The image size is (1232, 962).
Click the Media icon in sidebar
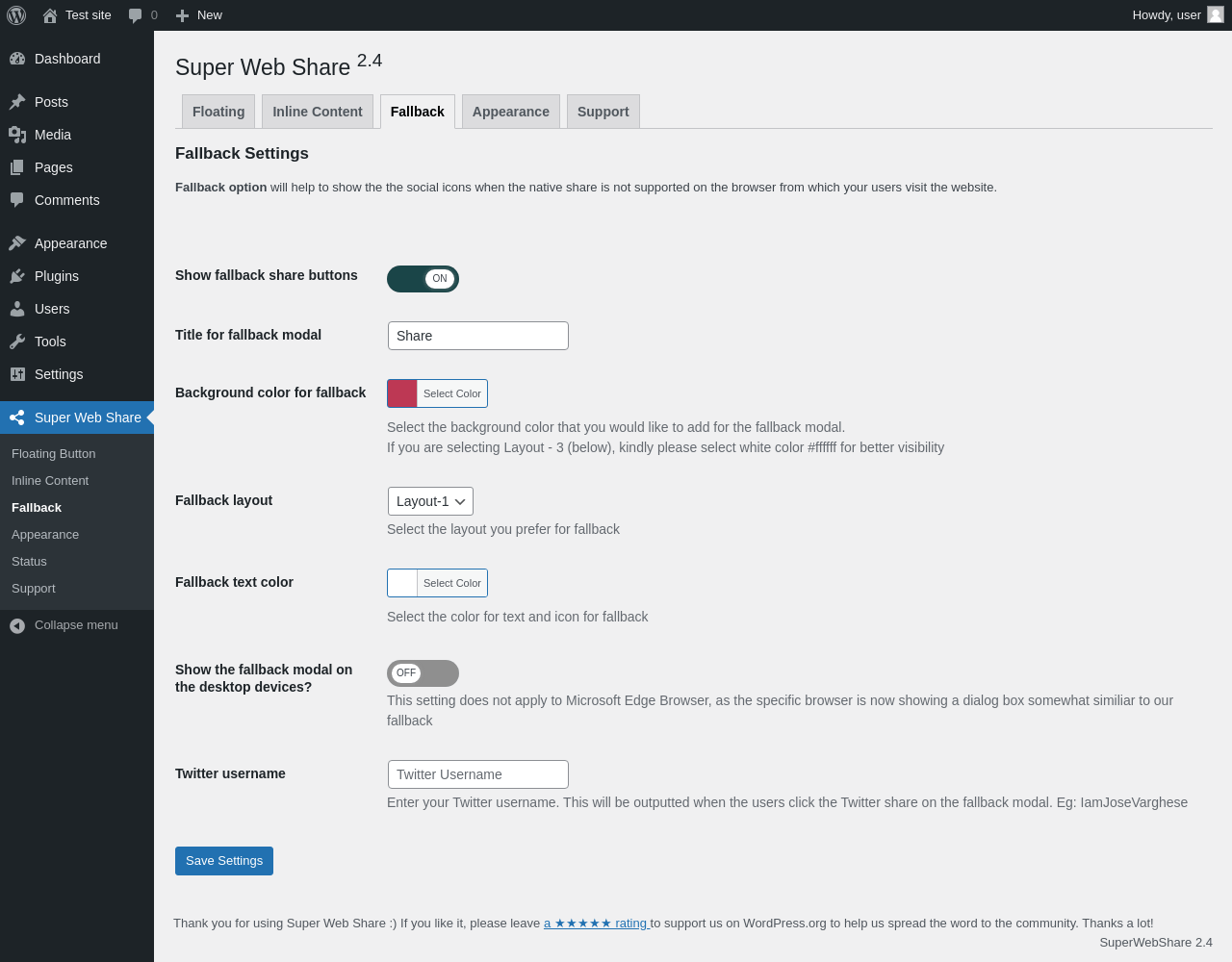tap(17, 135)
